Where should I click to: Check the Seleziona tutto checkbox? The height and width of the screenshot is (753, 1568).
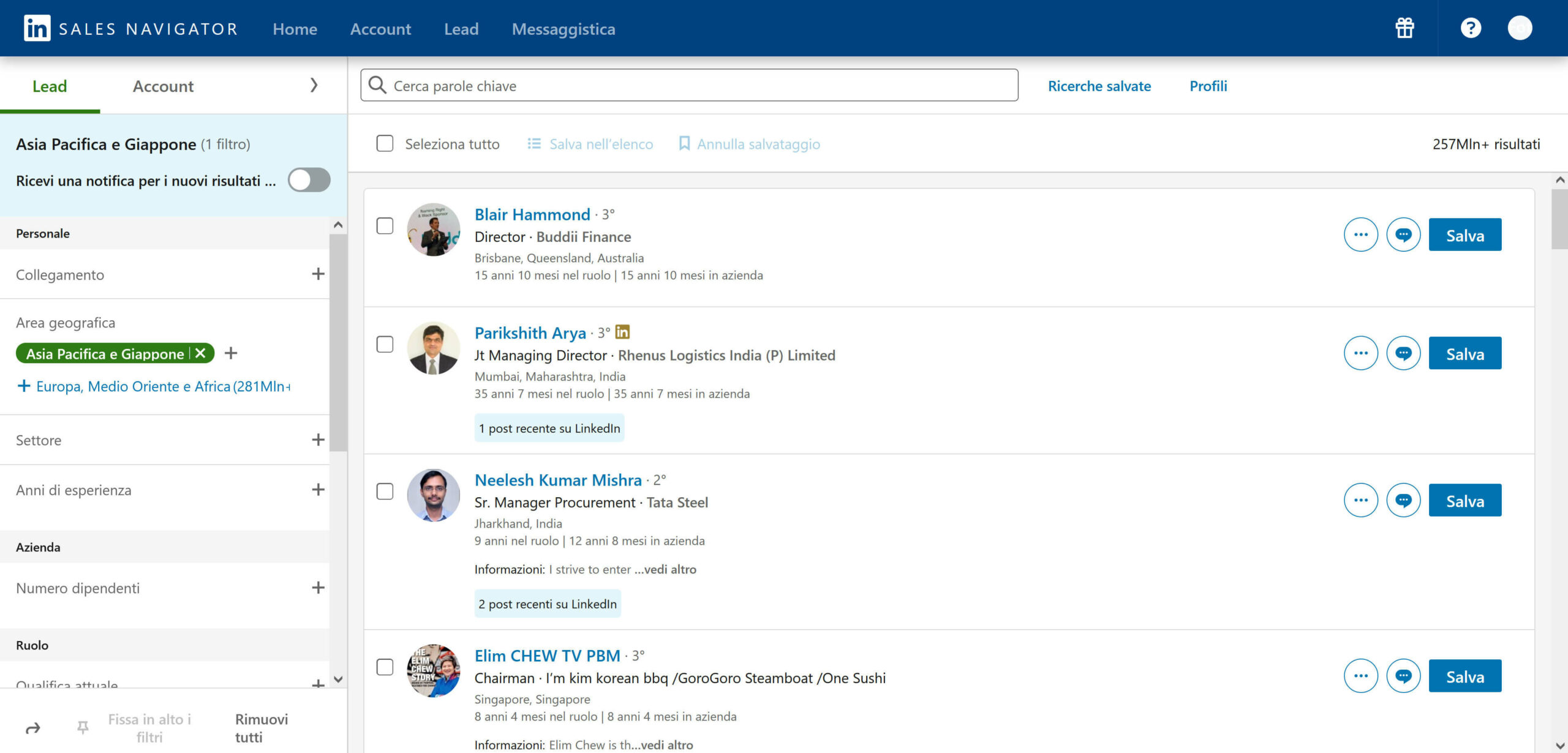tap(385, 144)
